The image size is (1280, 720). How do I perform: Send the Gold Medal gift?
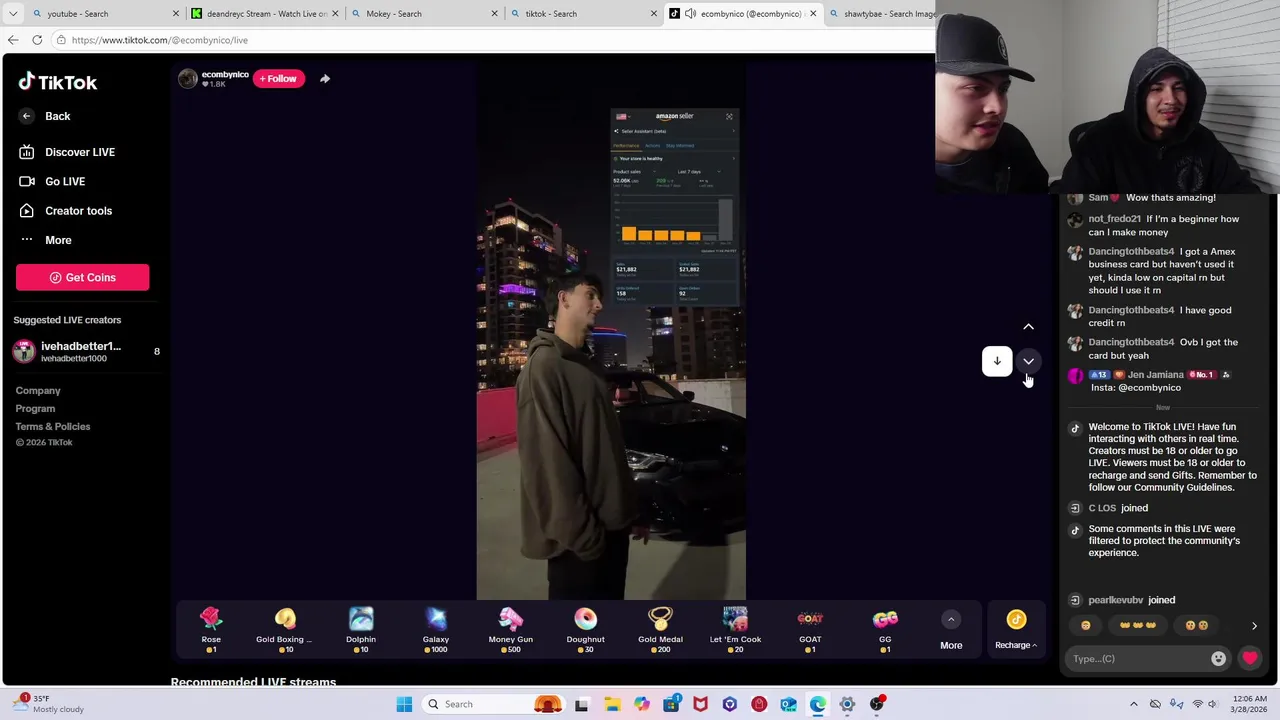660,631
